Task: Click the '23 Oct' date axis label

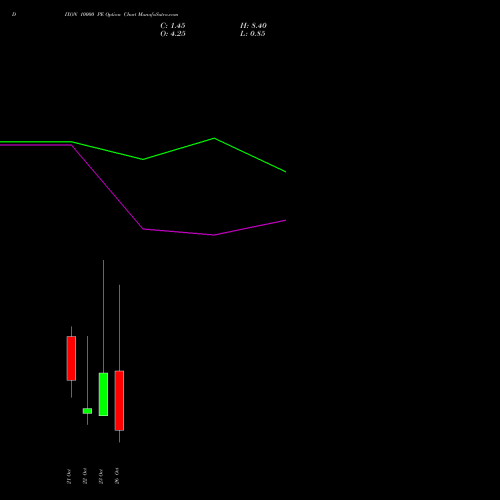Action: (x=101, y=476)
